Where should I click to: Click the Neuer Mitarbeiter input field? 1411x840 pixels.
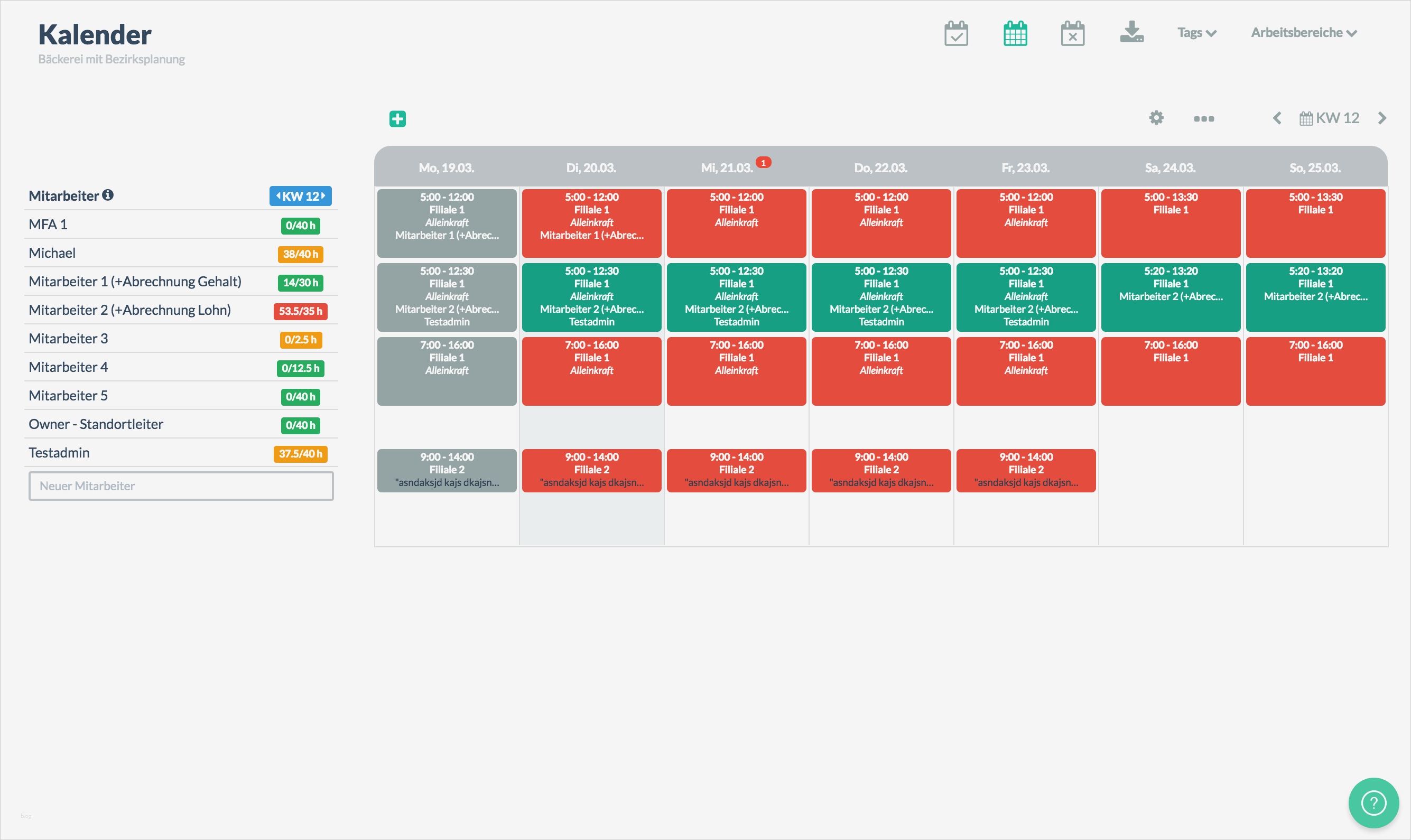pyautogui.click(x=181, y=486)
